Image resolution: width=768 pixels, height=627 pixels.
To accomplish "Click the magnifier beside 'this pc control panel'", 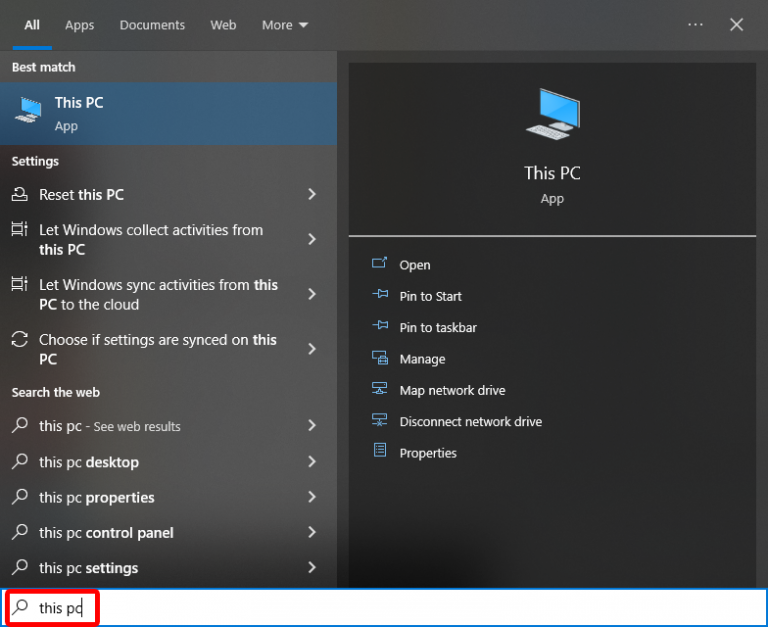I will (20, 531).
